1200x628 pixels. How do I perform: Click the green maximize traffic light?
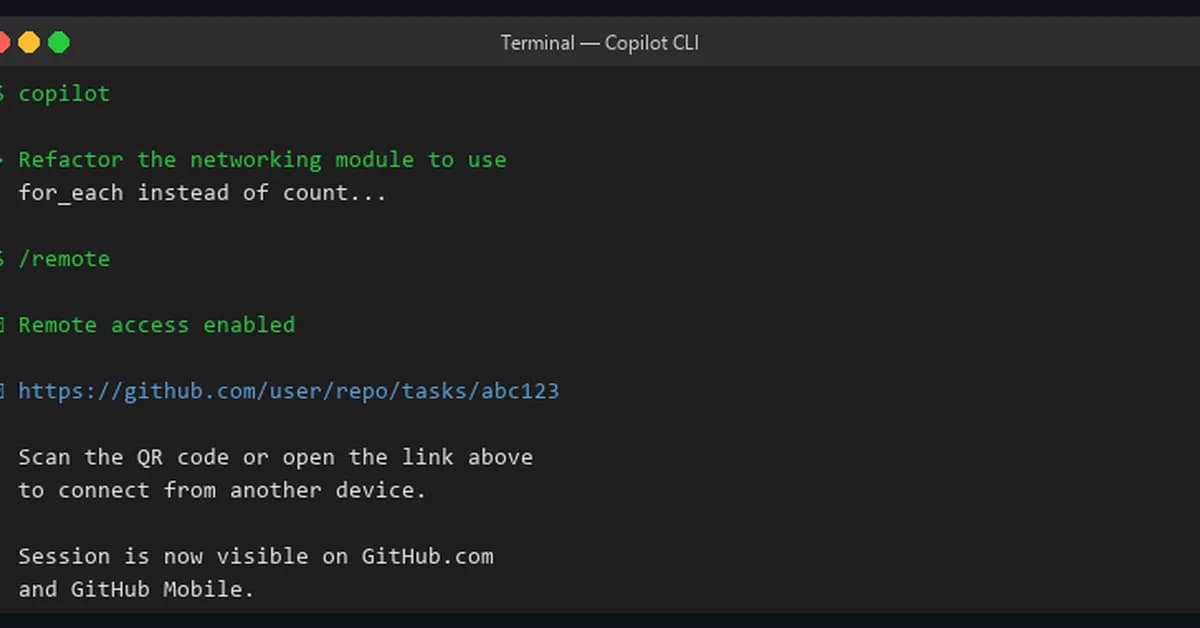(58, 42)
